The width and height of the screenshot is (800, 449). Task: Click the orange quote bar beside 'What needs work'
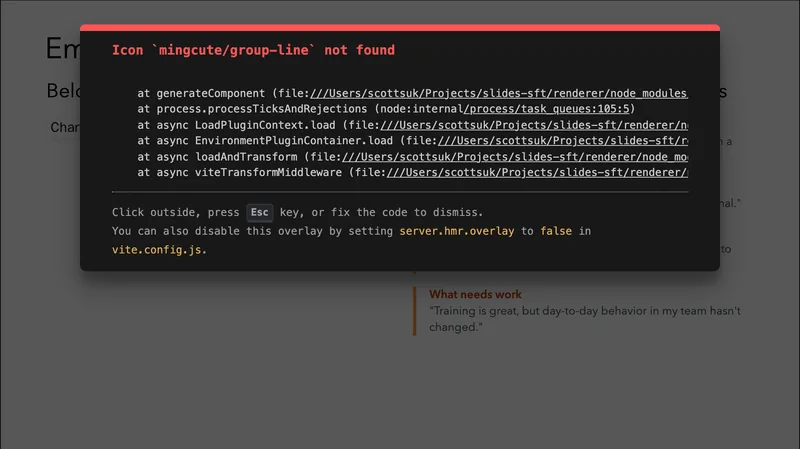[415, 311]
